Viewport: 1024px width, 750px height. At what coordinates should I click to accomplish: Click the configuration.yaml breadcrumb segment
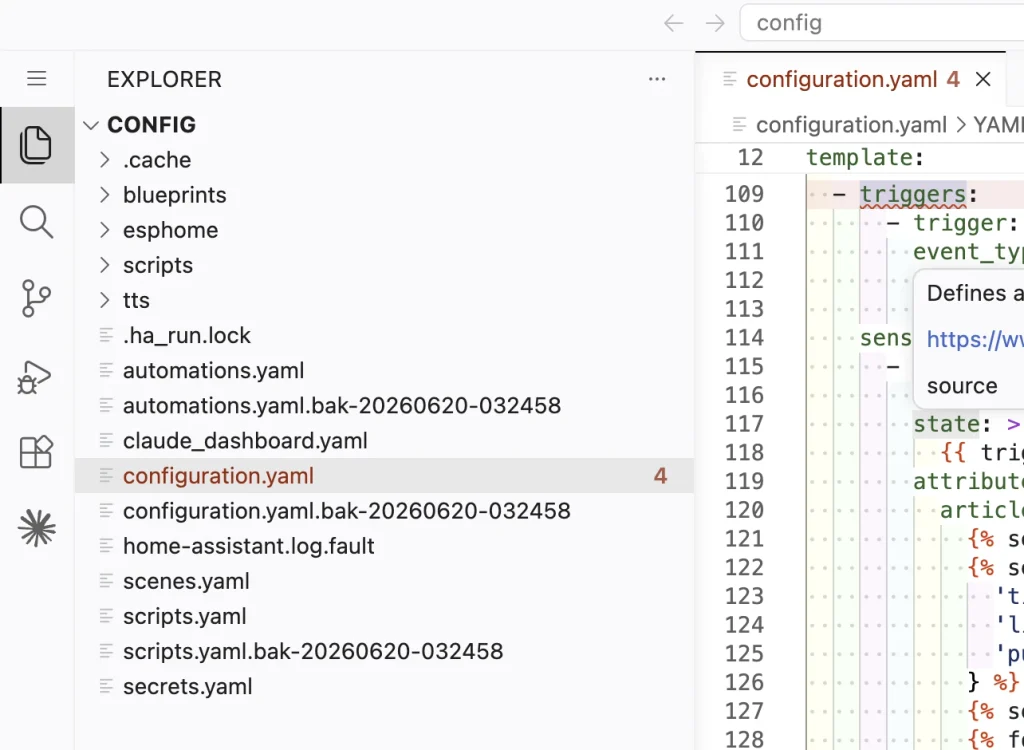pos(851,125)
